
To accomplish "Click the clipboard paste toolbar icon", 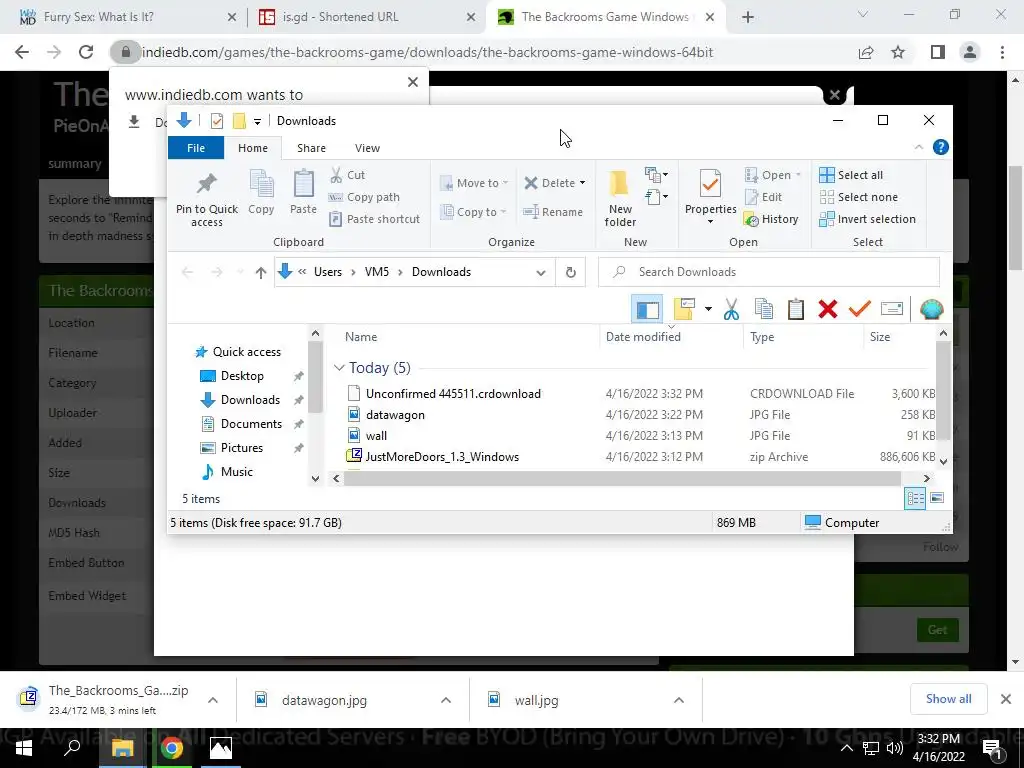I will tap(795, 309).
